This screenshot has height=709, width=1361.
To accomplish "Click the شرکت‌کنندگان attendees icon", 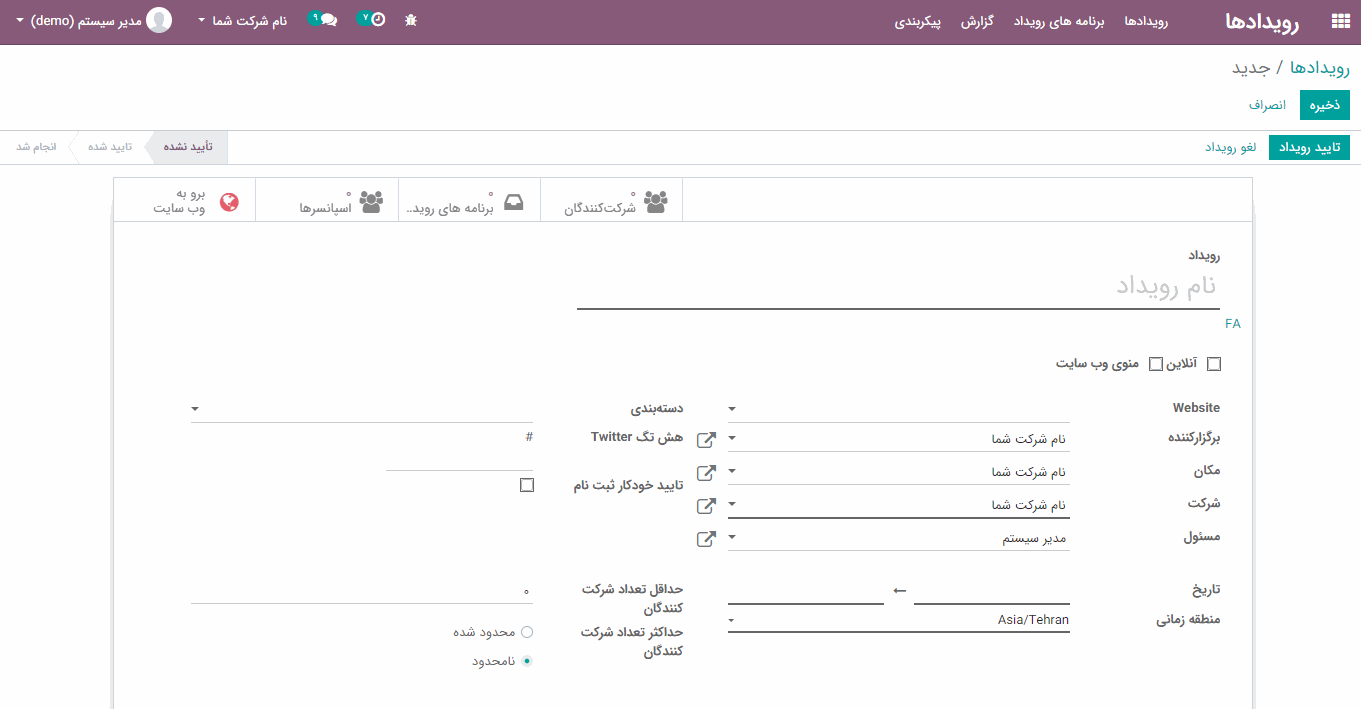I will coord(655,201).
